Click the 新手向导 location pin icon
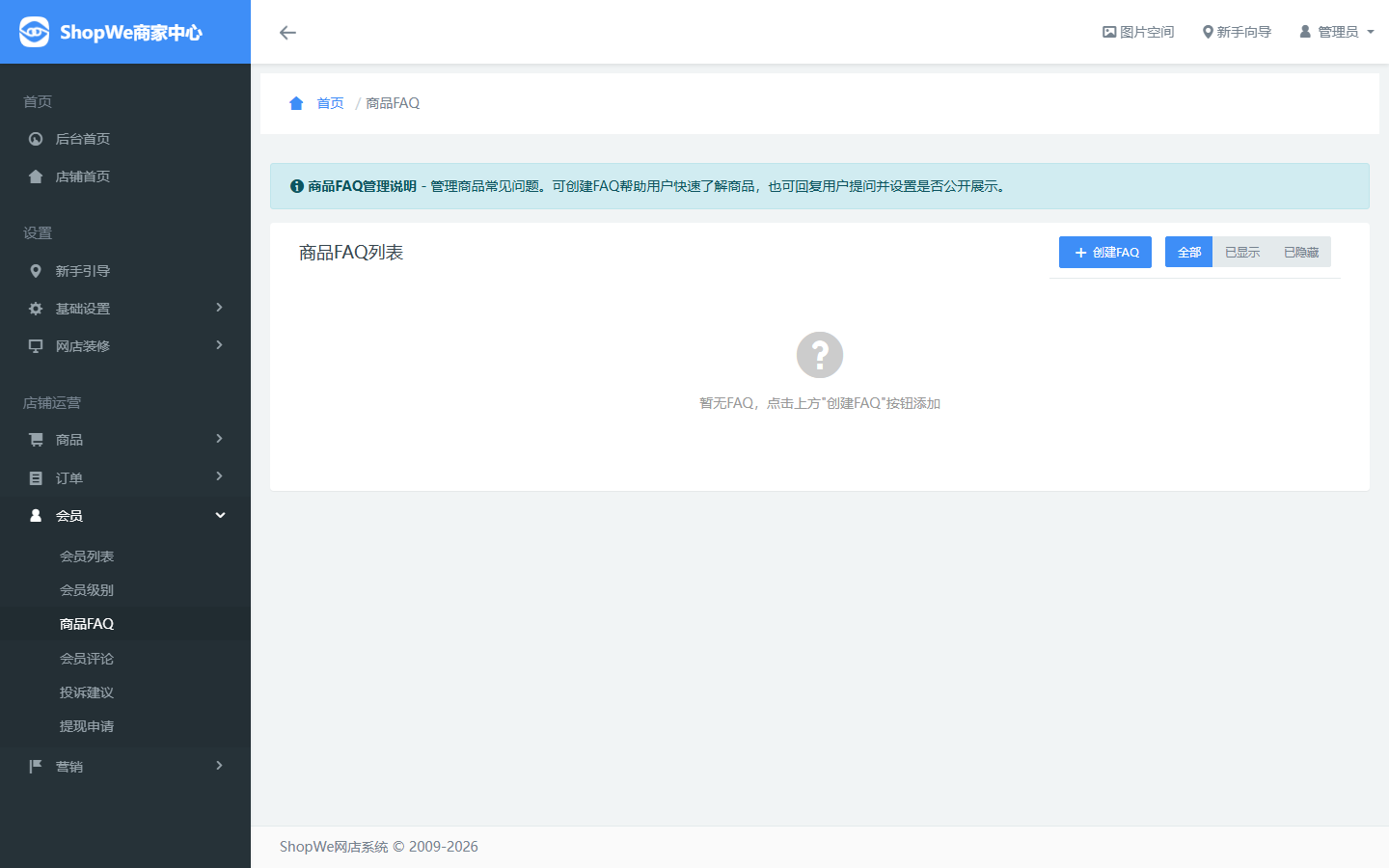 pyautogui.click(x=1208, y=32)
